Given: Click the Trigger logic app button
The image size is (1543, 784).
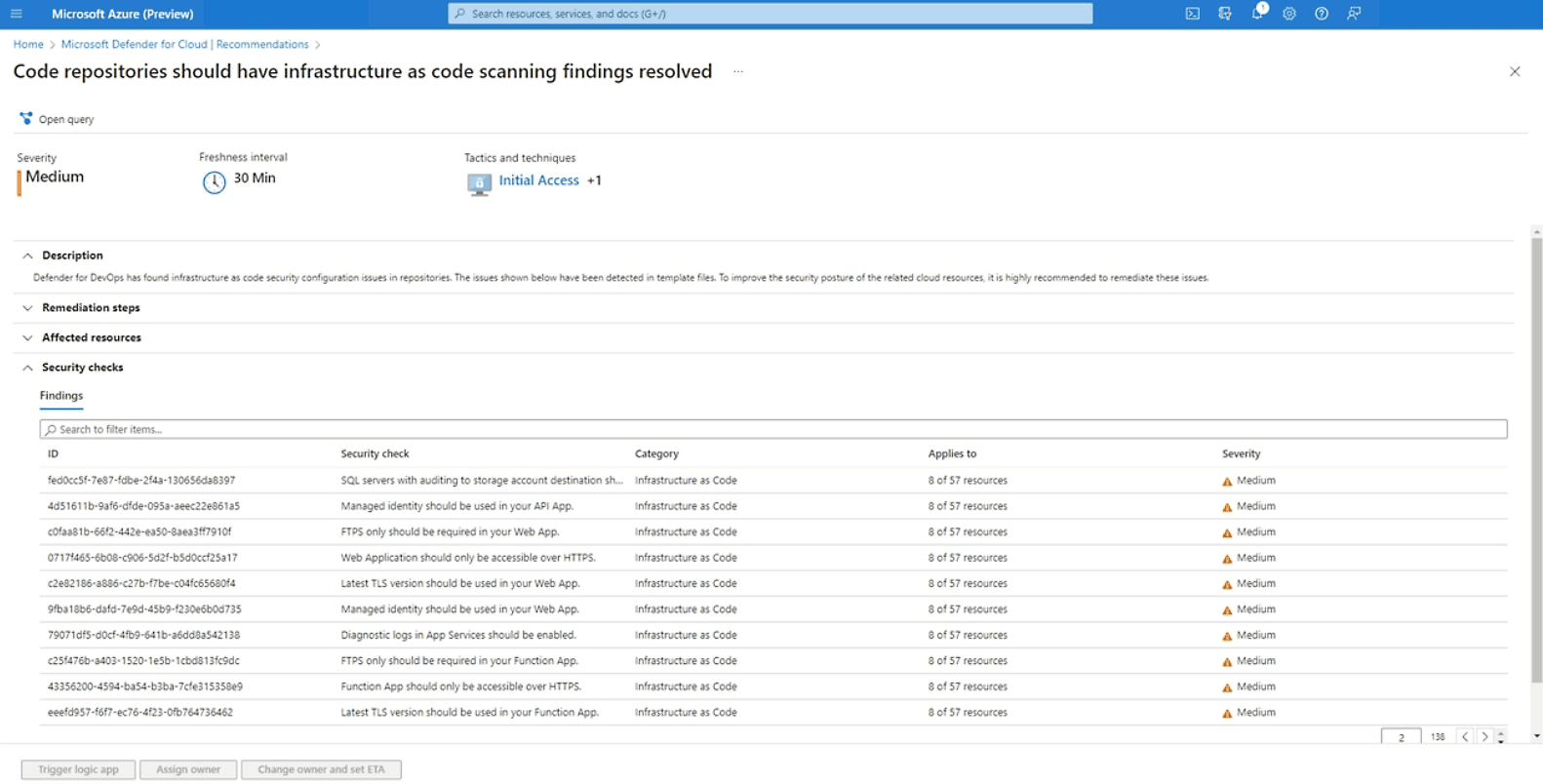Looking at the screenshot, I should [x=78, y=769].
